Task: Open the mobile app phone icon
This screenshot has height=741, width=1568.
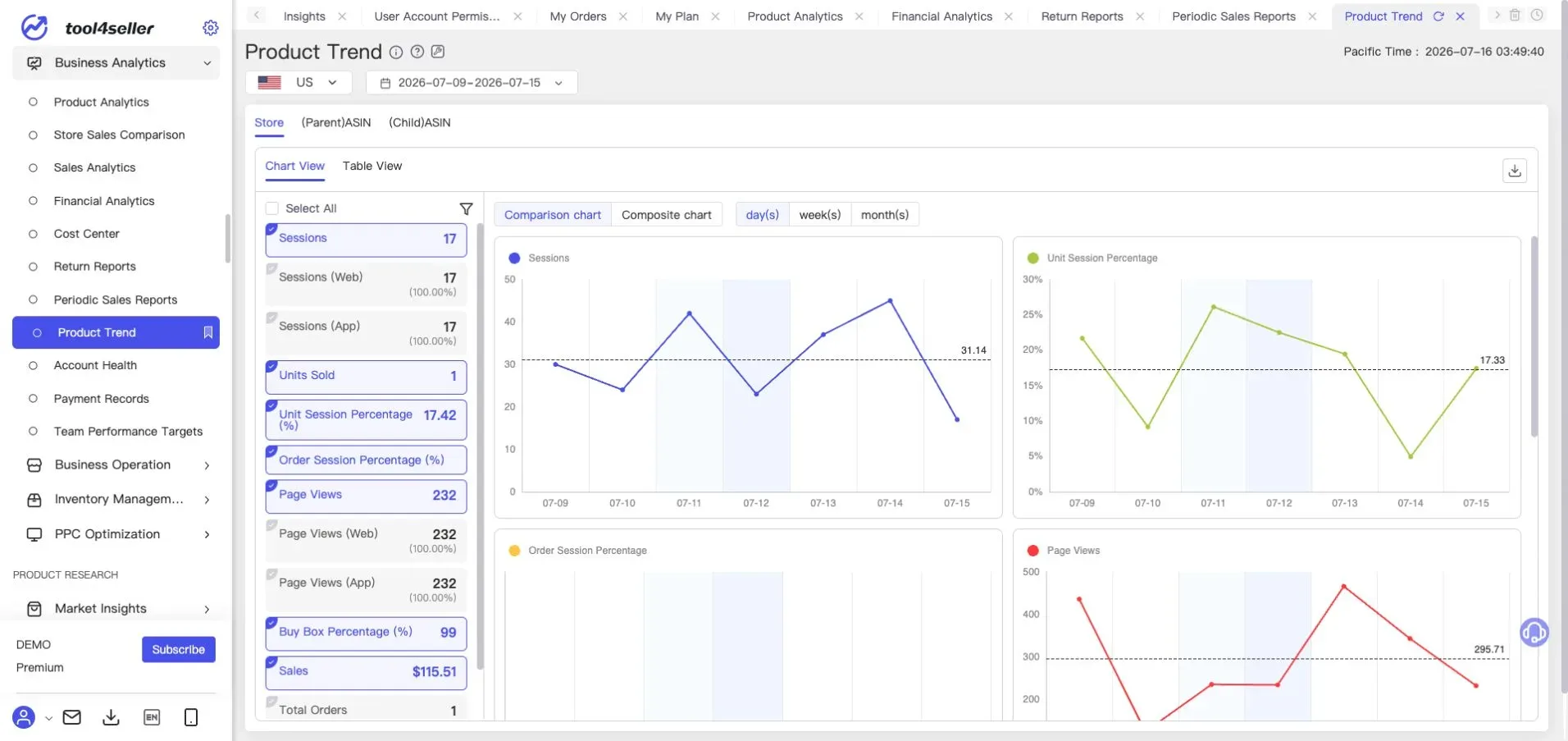Action: click(191, 718)
